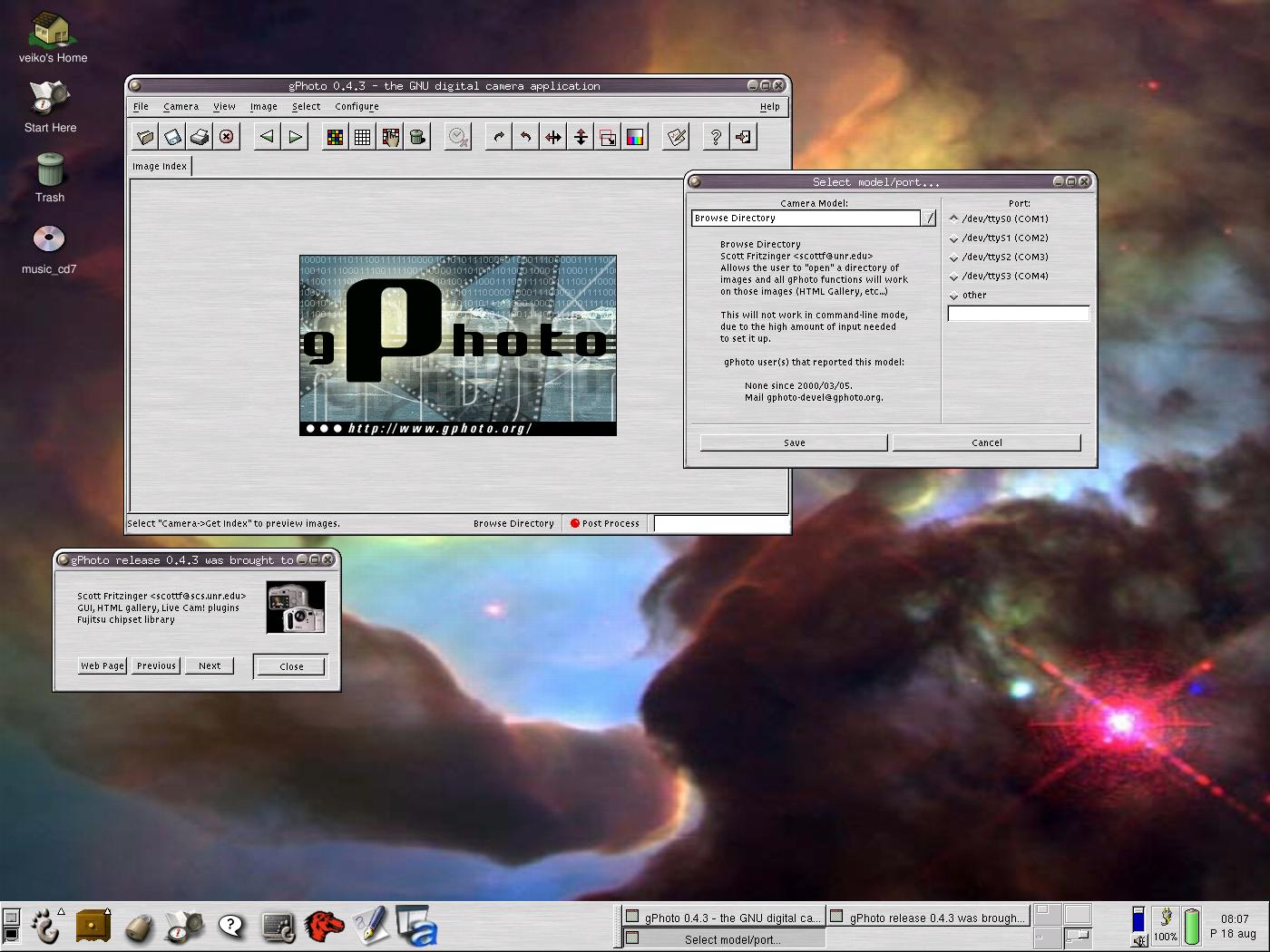Go to previous image with left green arrow
This screenshot has width=1270, height=952.
(x=267, y=137)
